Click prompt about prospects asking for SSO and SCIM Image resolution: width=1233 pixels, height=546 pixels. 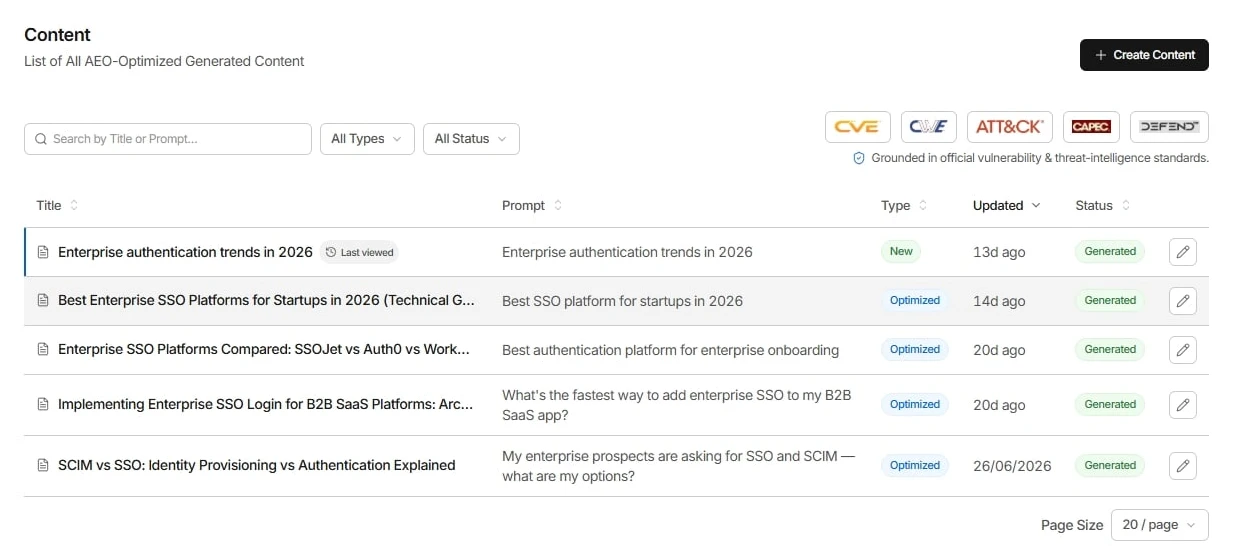pyautogui.click(x=679, y=466)
